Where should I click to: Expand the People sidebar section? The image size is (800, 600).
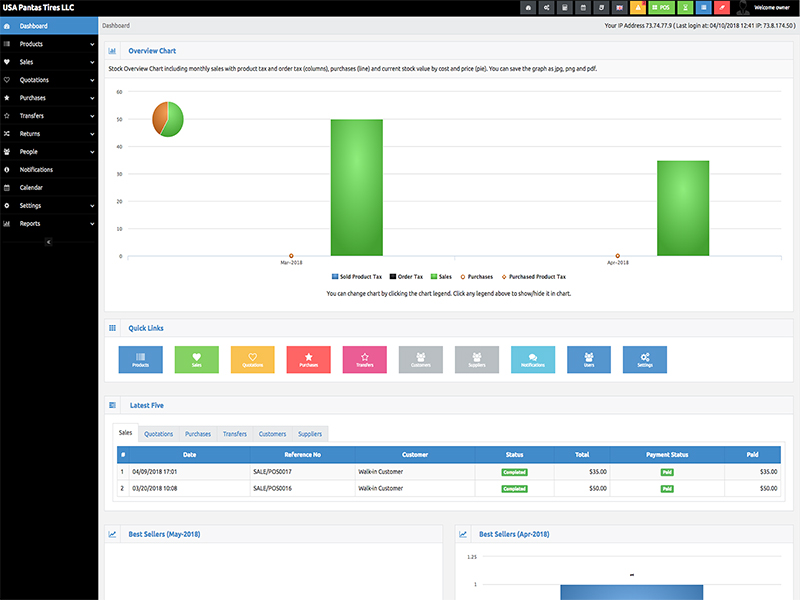49,152
